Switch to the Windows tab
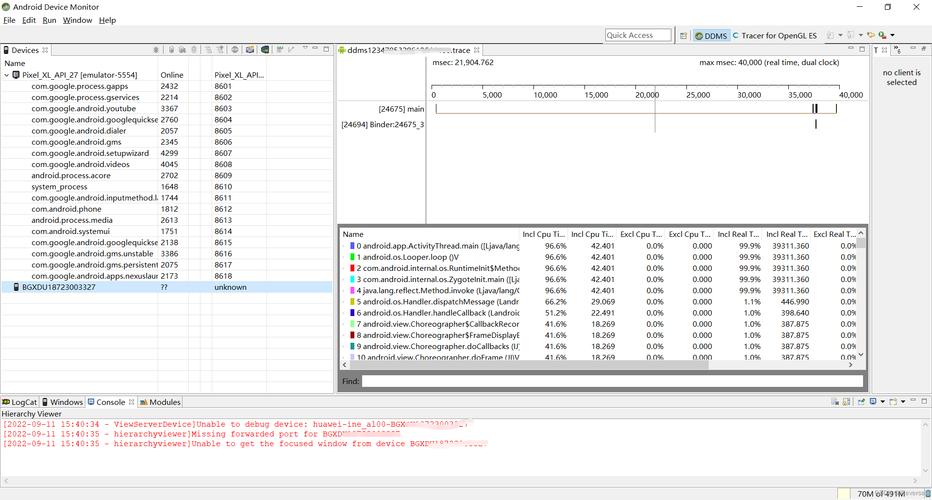Viewport: 932px width, 500px height. pos(62,402)
